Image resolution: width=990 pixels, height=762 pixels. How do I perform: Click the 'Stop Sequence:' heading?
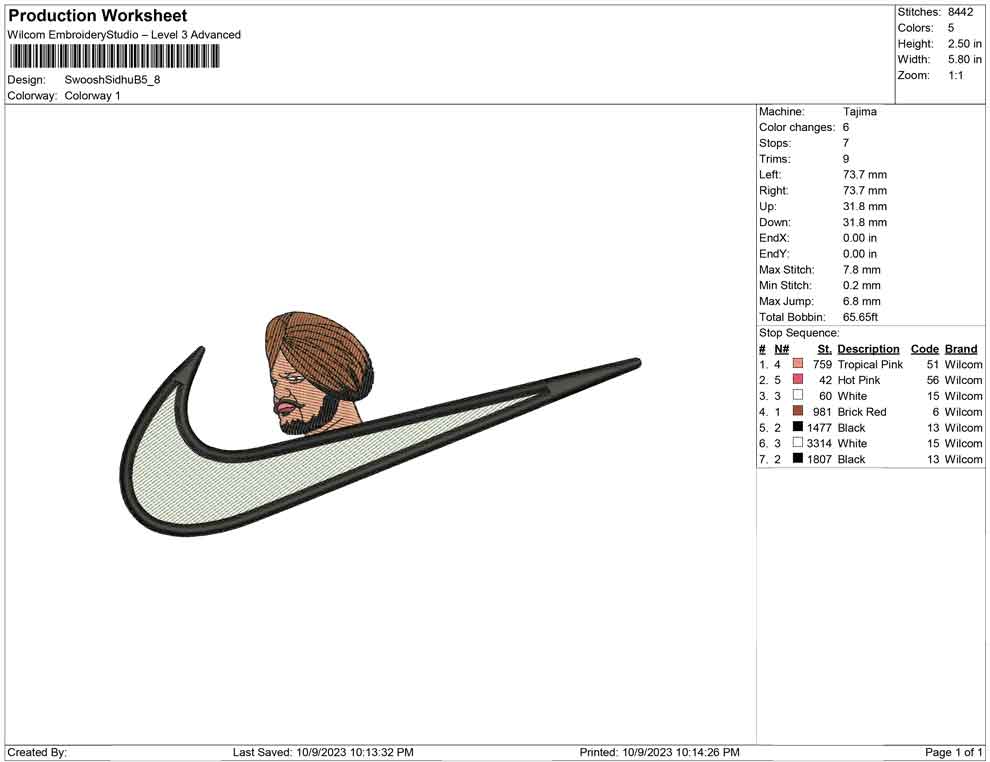(799, 333)
